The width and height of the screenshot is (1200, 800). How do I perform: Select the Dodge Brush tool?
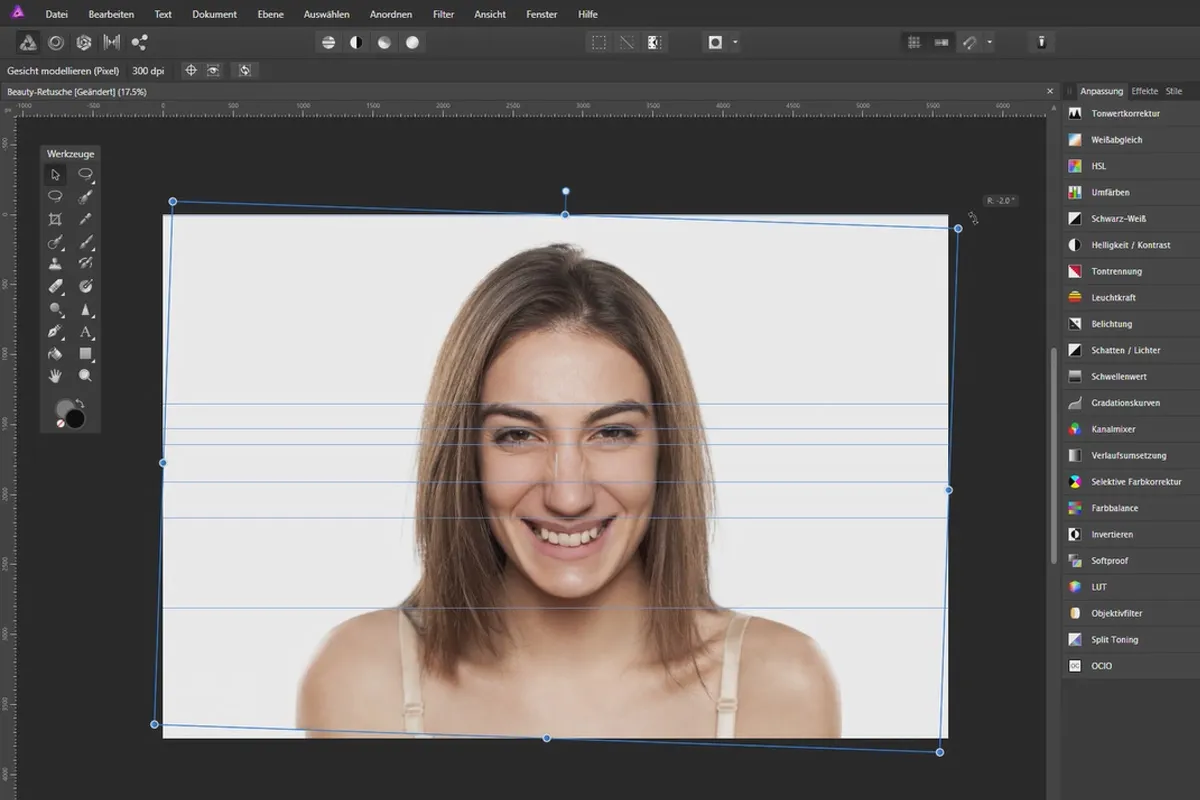56,309
